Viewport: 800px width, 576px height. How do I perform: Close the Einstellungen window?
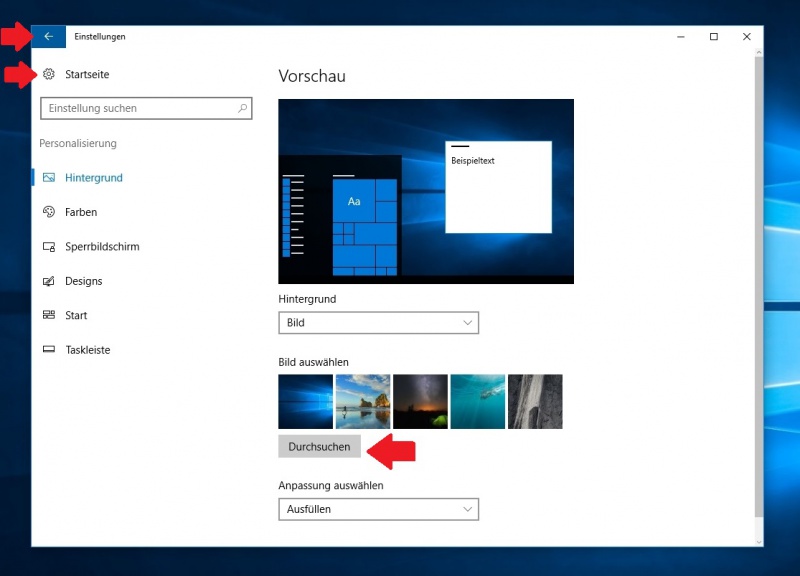tap(747, 37)
